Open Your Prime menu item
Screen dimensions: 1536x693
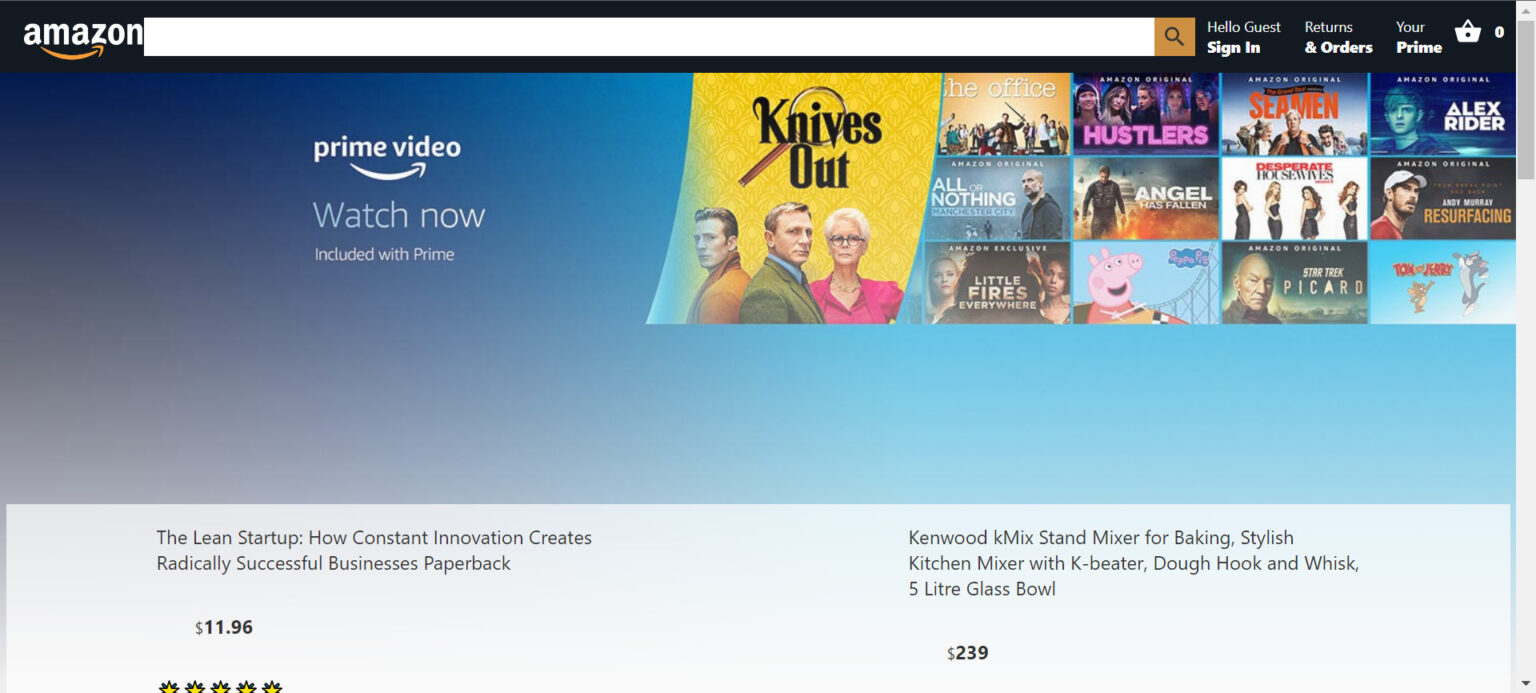click(1418, 37)
